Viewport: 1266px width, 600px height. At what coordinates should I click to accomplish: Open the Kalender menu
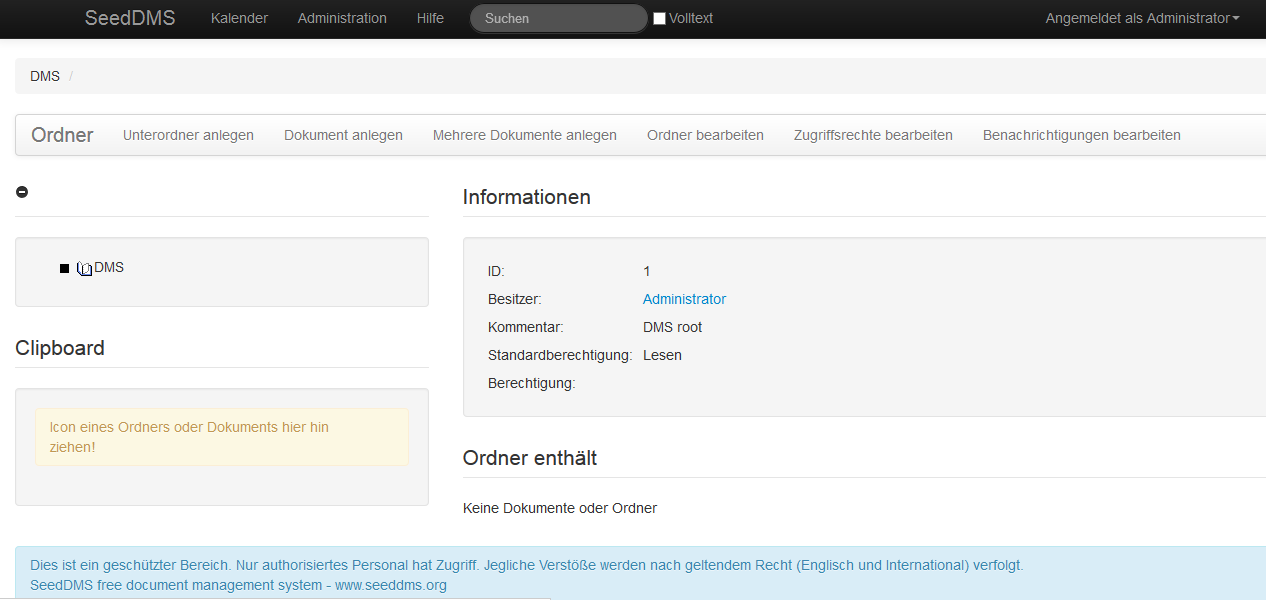pos(239,18)
